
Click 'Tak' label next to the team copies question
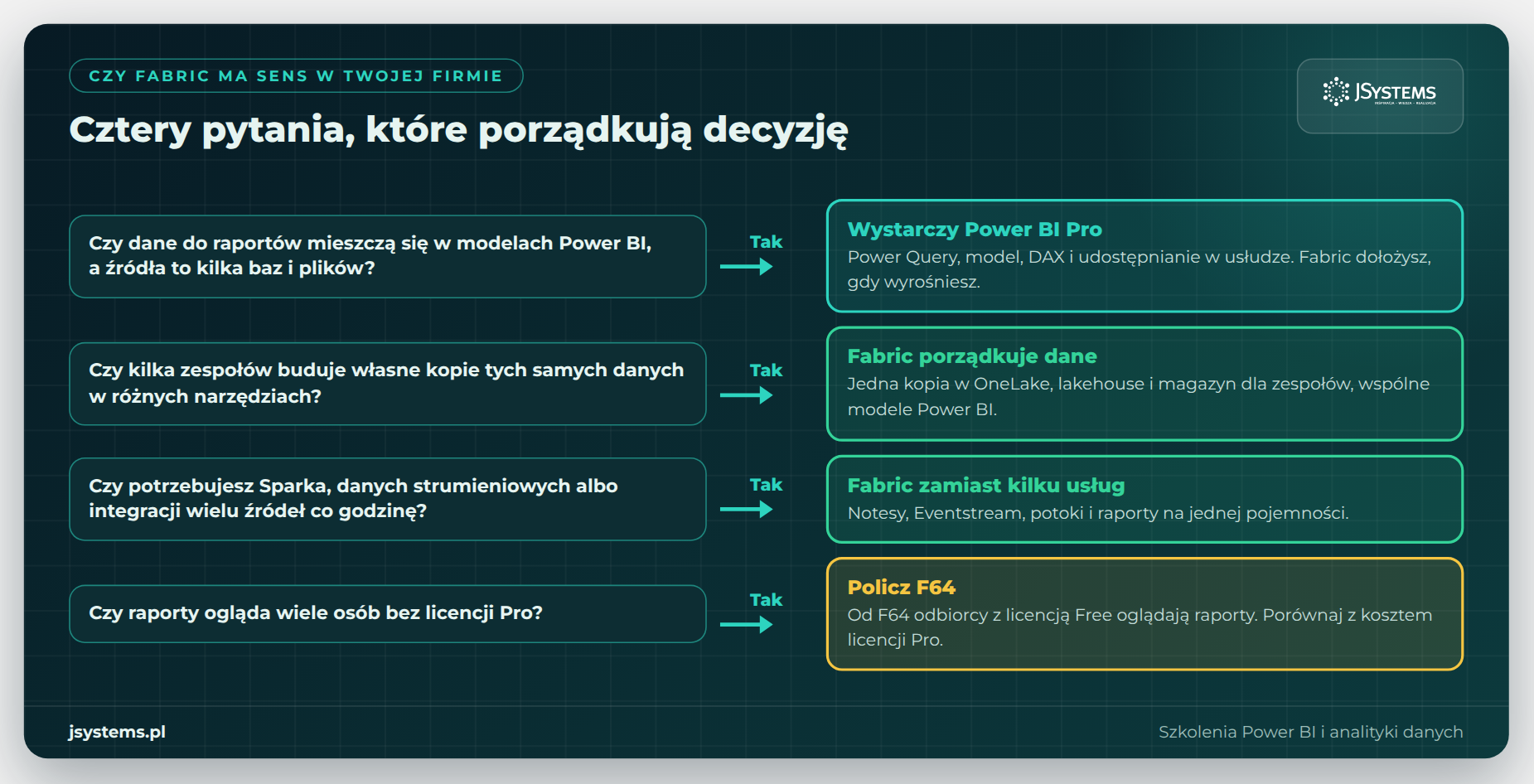tap(766, 370)
